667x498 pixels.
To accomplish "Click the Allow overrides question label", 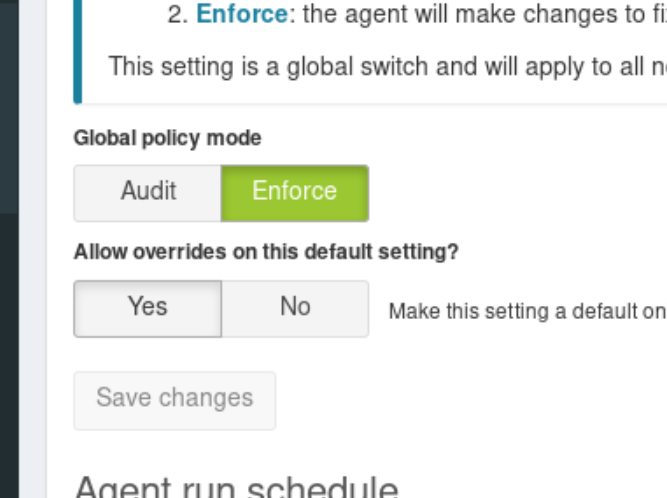I will tap(266, 252).
